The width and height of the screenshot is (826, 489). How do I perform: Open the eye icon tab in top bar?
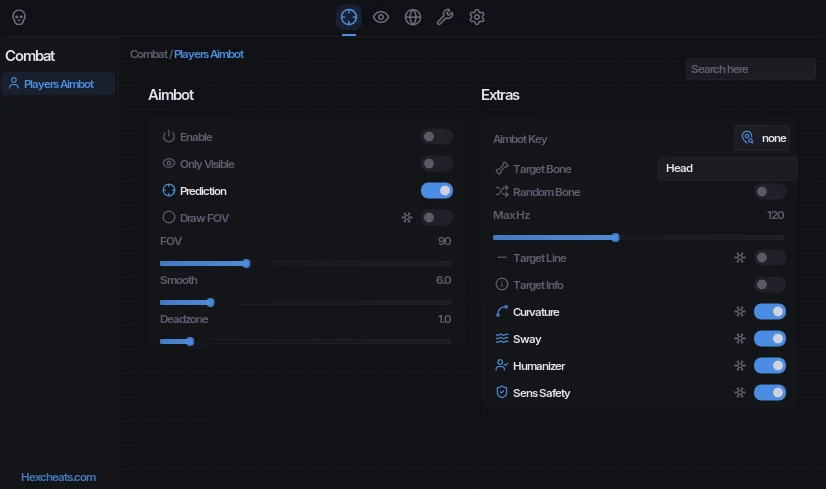[381, 17]
